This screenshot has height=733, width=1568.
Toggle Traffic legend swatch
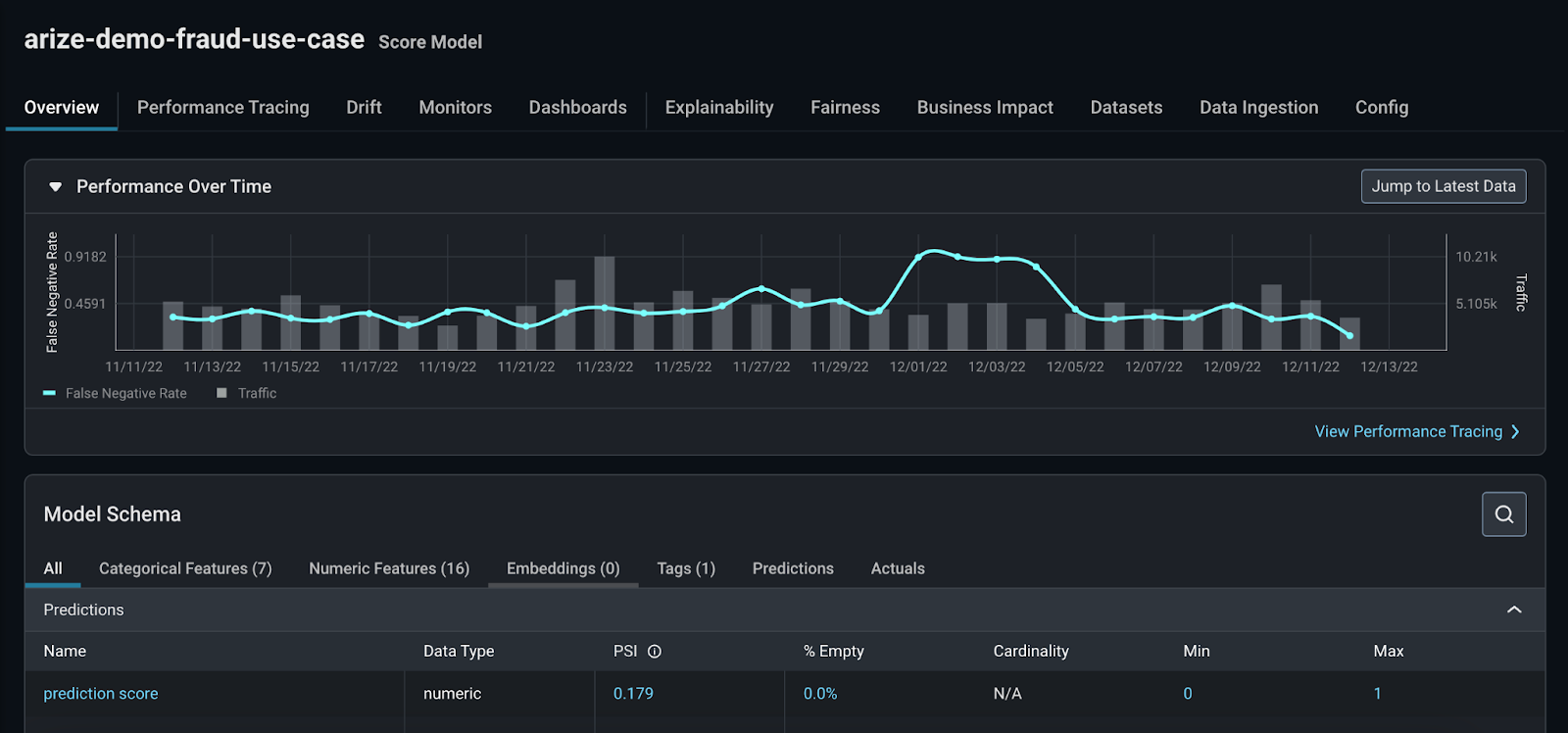tap(221, 393)
